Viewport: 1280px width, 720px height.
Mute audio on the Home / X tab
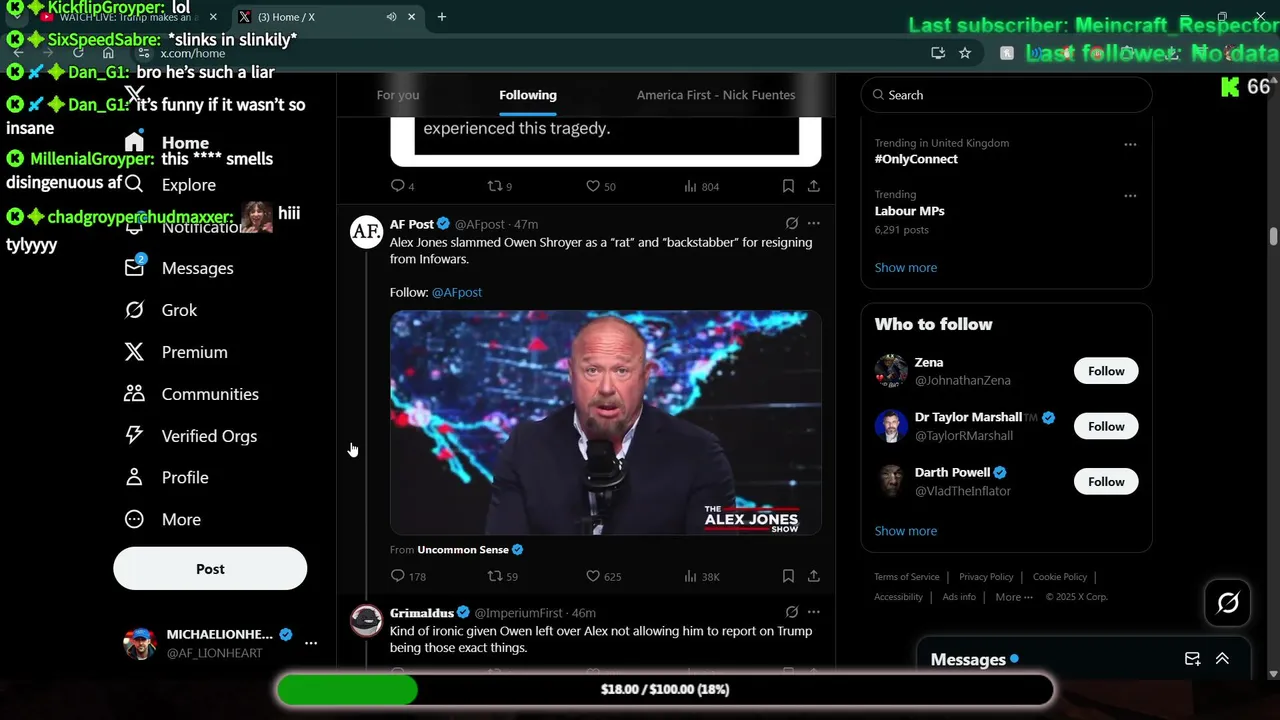pyautogui.click(x=391, y=17)
